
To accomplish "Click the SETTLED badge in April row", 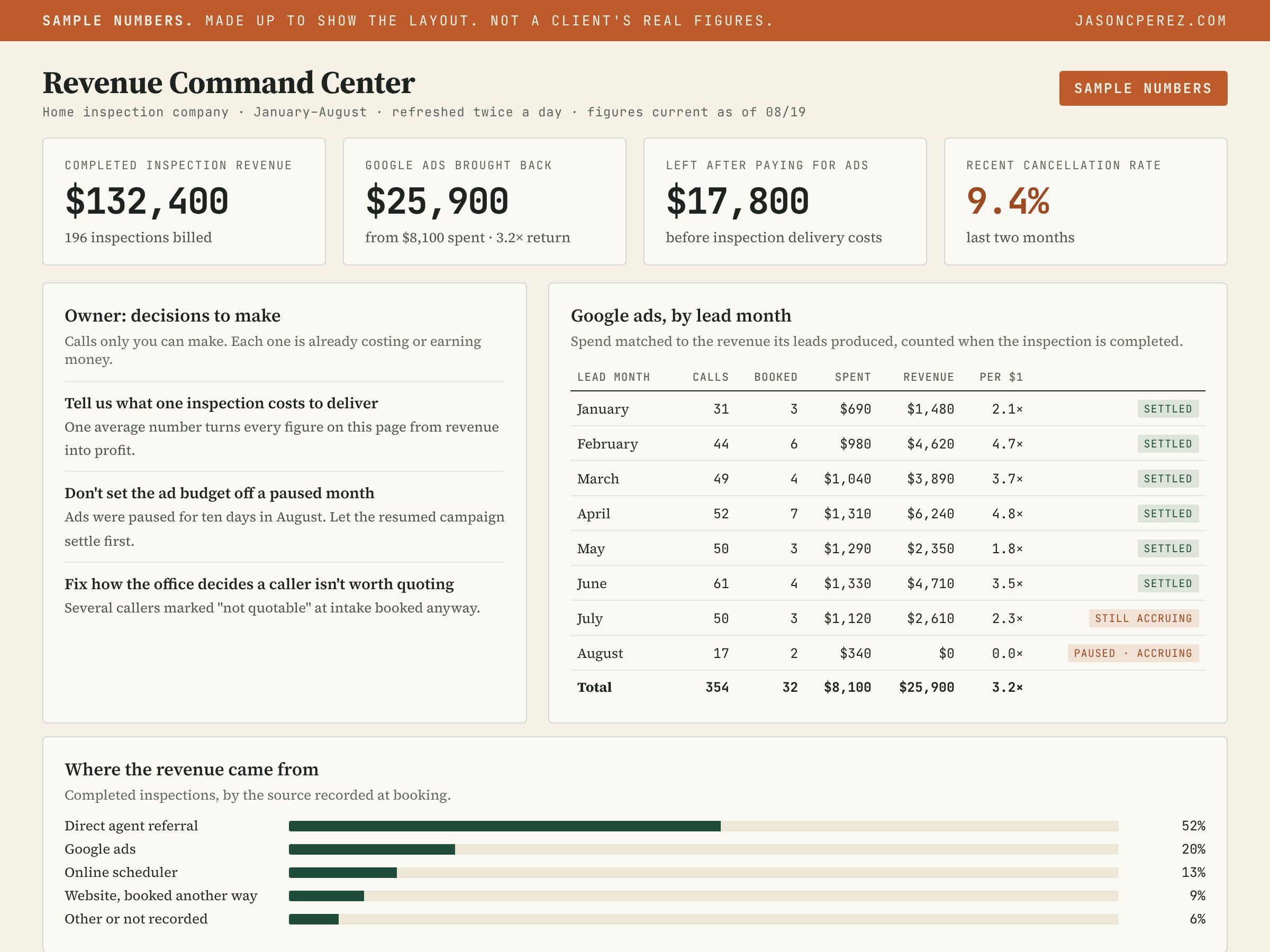I will 1168,514.
